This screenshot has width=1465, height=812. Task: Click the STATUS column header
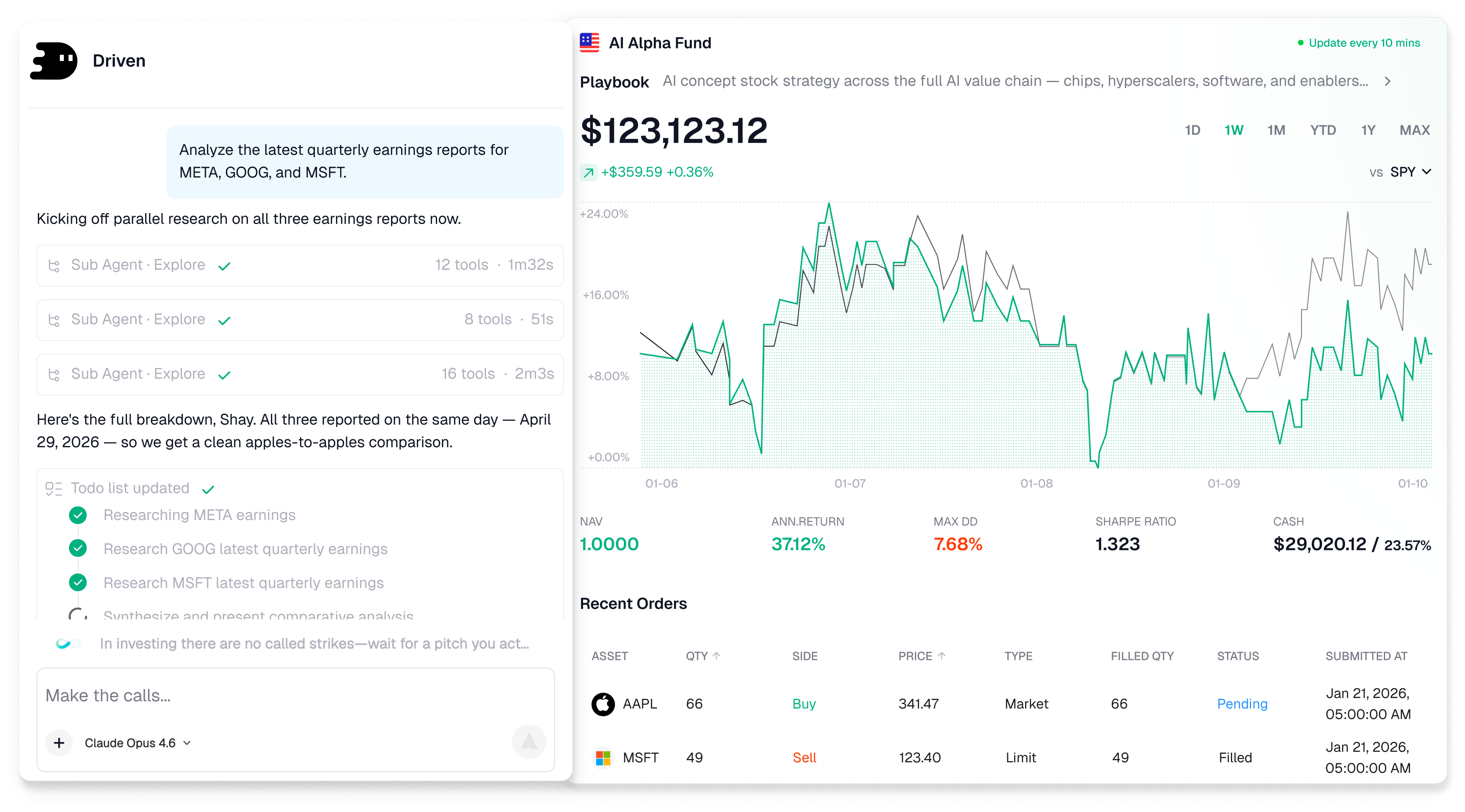click(1237, 656)
